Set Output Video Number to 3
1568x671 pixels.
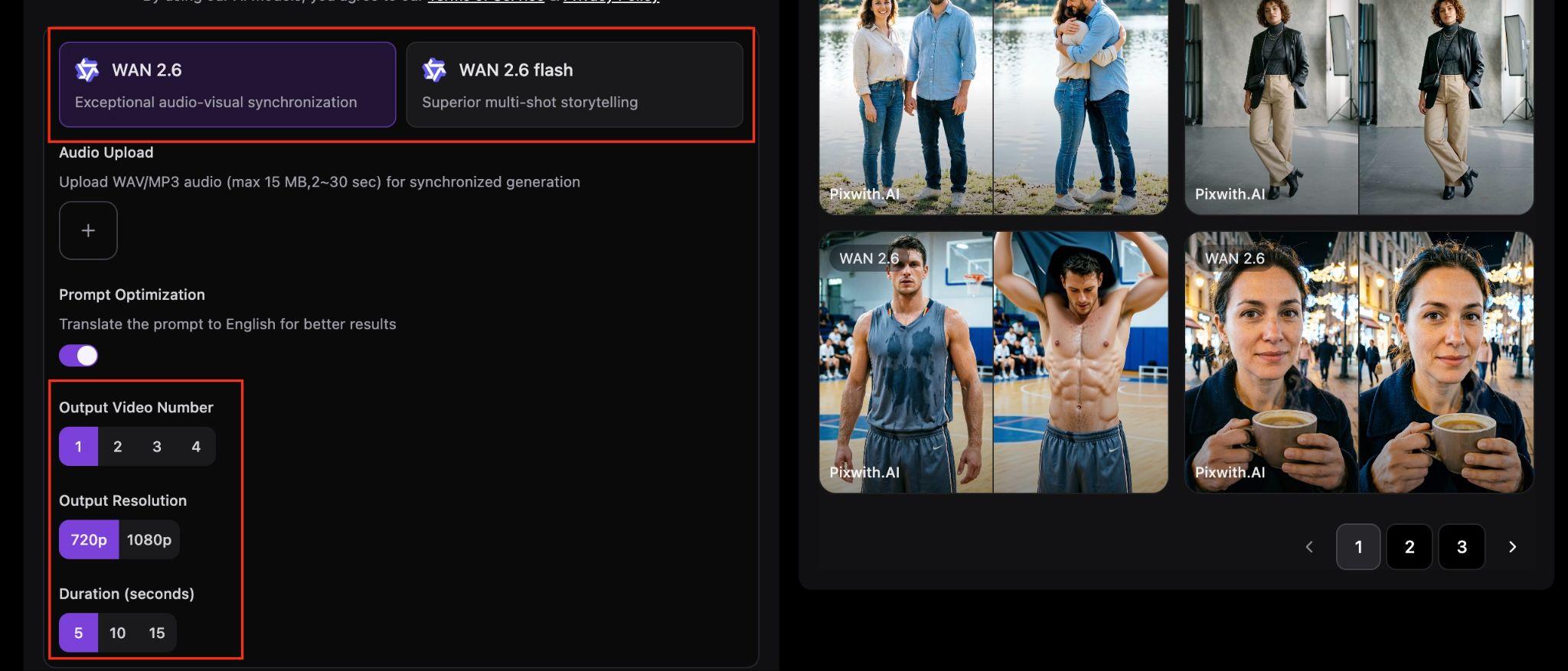157,447
